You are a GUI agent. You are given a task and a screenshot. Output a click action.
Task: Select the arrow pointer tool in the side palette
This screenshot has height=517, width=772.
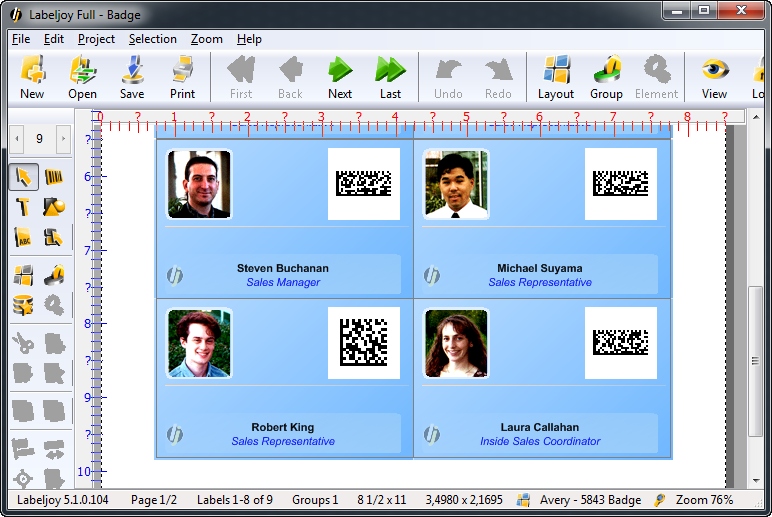pyautogui.click(x=24, y=177)
